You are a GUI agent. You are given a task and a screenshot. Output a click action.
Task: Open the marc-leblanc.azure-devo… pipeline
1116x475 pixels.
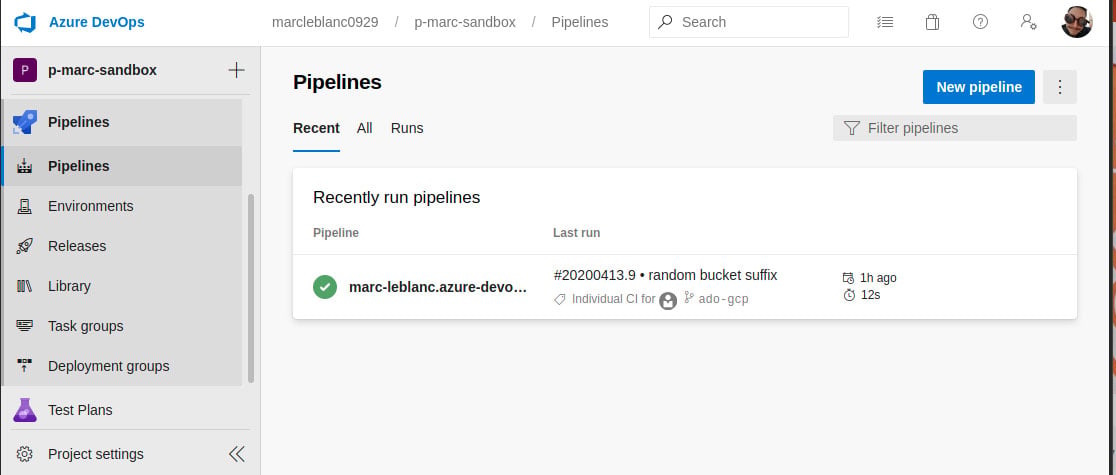click(438, 287)
